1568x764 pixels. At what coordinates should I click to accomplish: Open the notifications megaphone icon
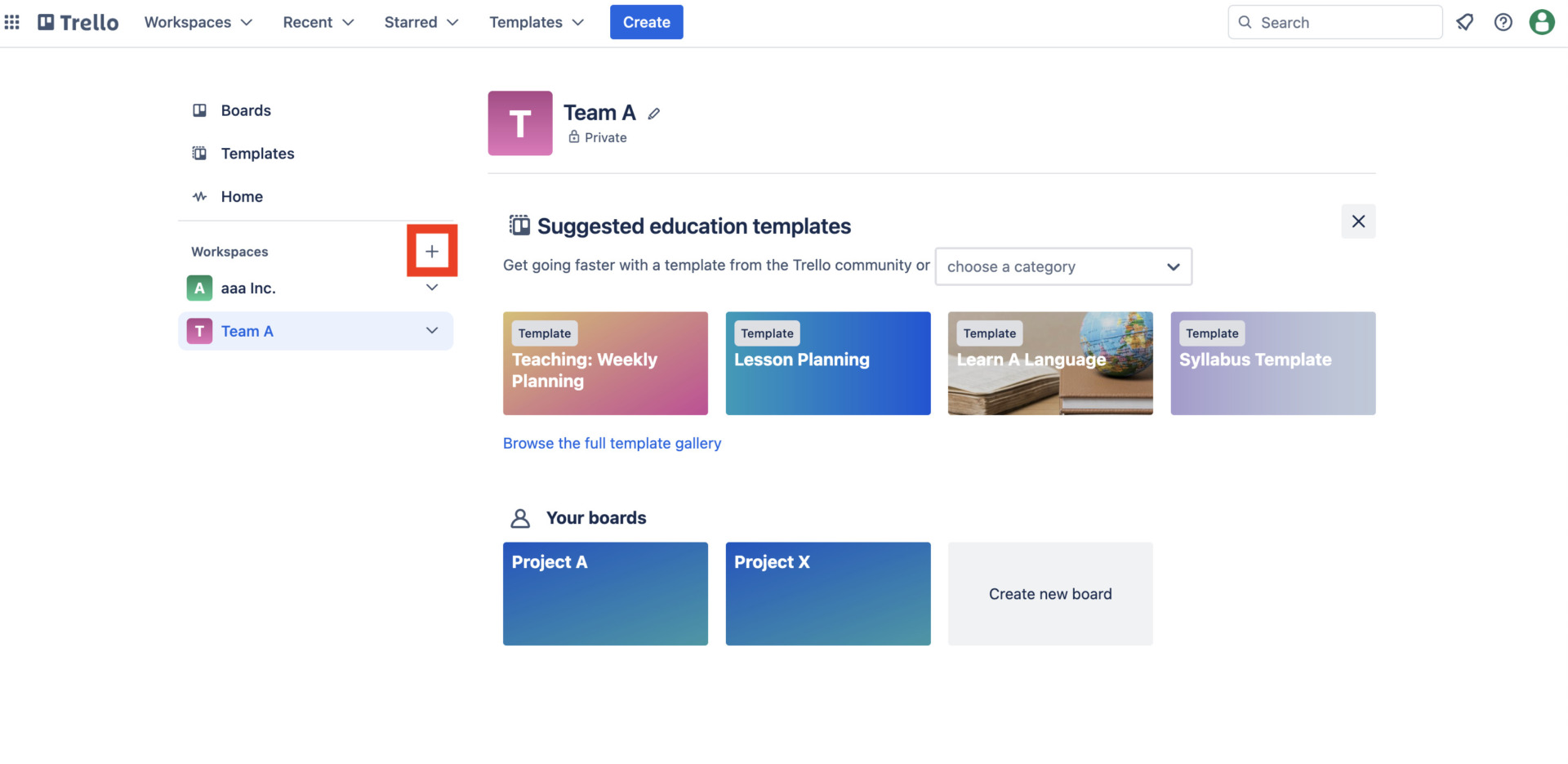click(1464, 22)
